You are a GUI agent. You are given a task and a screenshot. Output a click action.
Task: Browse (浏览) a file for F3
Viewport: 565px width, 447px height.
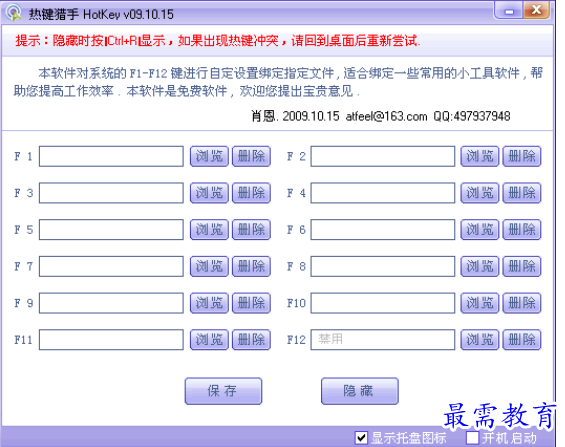click(x=209, y=193)
